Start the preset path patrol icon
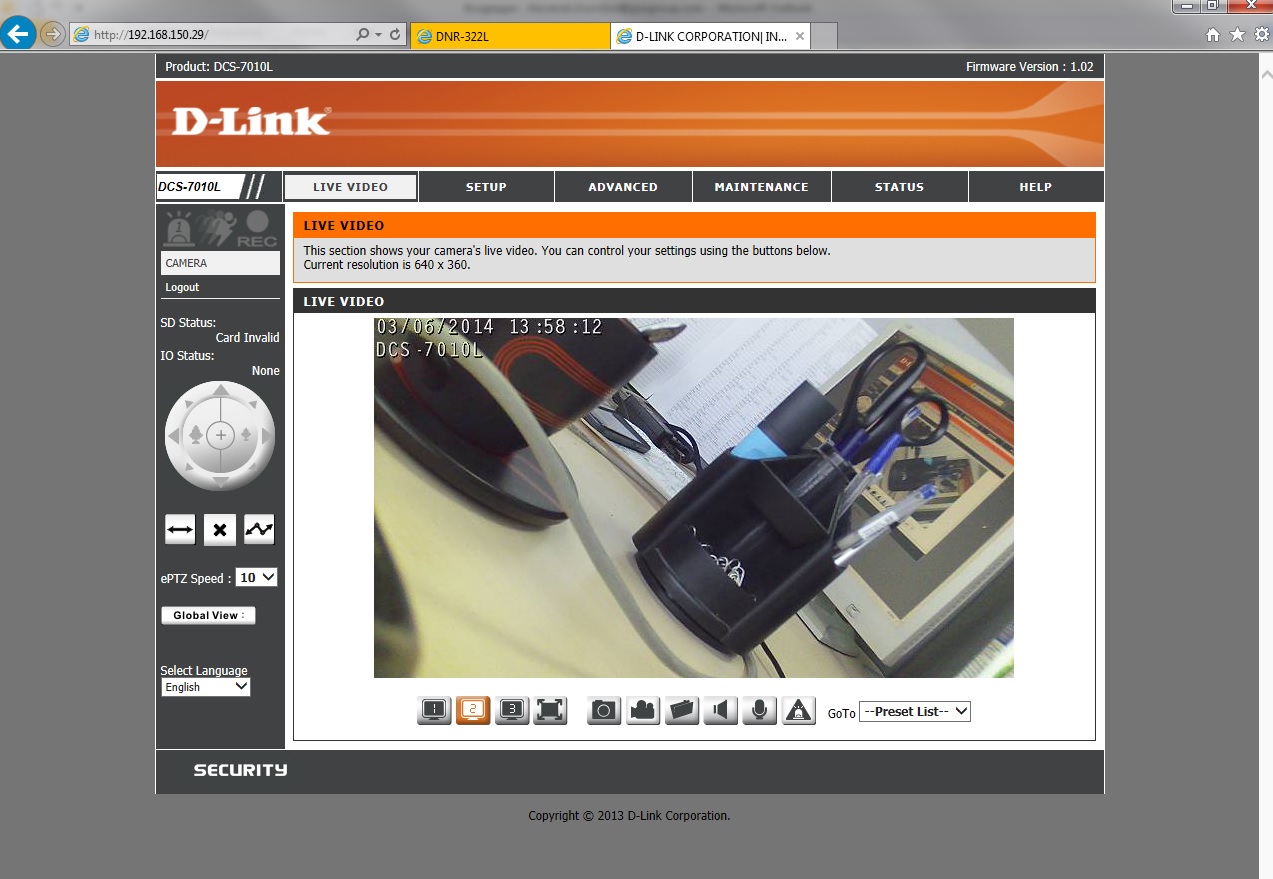This screenshot has width=1273, height=879. click(259, 530)
